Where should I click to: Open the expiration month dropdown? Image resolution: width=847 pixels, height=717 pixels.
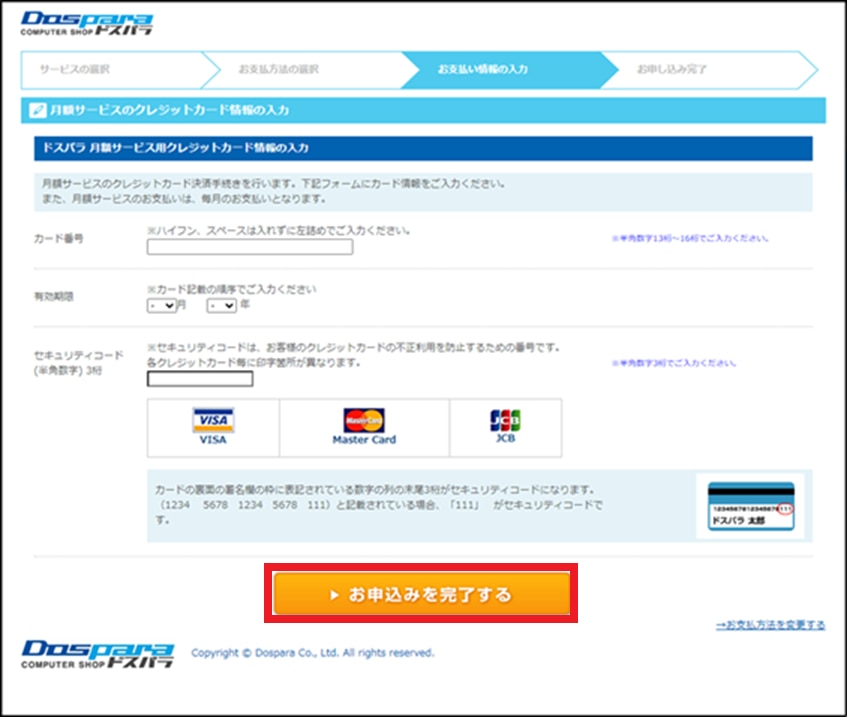click(x=161, y=305)
